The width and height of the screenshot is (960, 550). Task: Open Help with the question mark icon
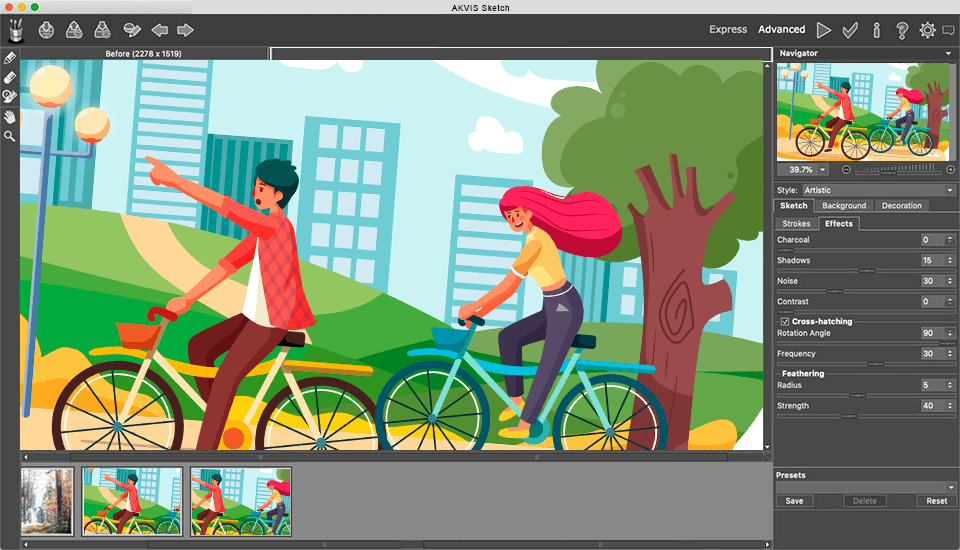pos(902,30)
